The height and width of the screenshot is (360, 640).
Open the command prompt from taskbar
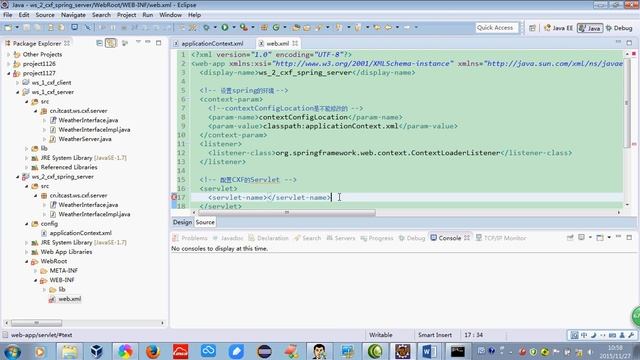click(x=457, y=351)
